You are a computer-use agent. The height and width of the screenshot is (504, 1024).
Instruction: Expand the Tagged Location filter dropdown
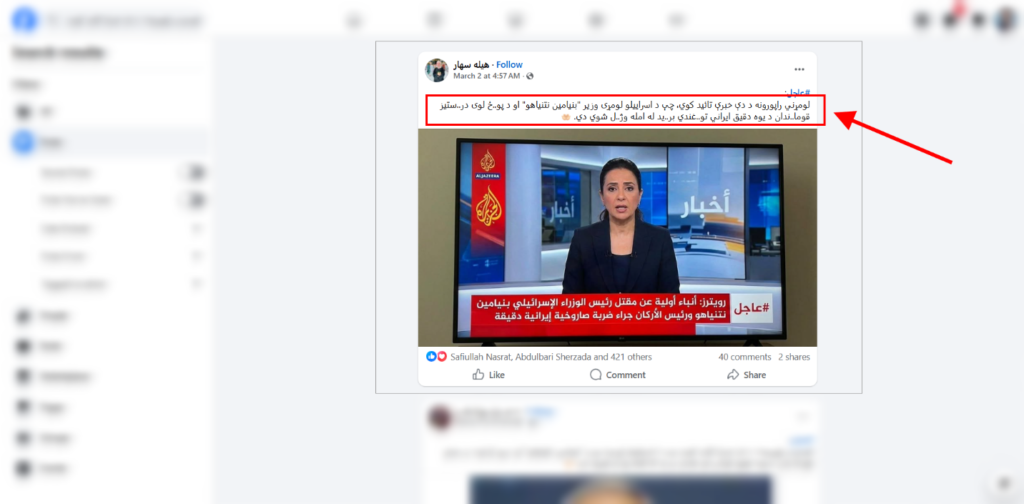point(118,285)
